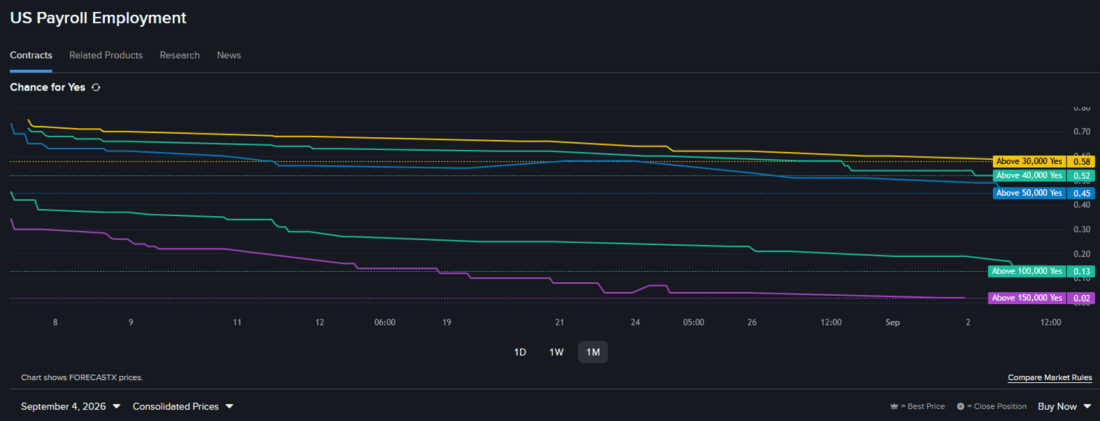Select the 1M chart range
The height and width of the screenshot is (421, 1100).
tap(593, 352)
